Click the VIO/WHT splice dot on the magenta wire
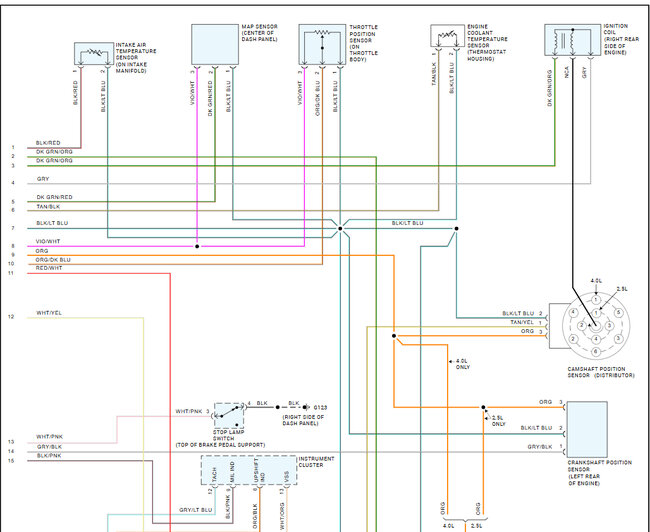 click(x=197, y=246)
